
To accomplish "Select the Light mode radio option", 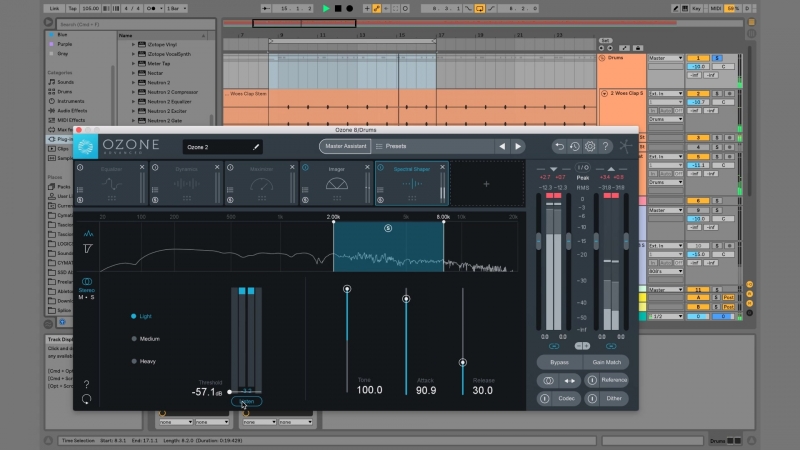I will (134, 316).
